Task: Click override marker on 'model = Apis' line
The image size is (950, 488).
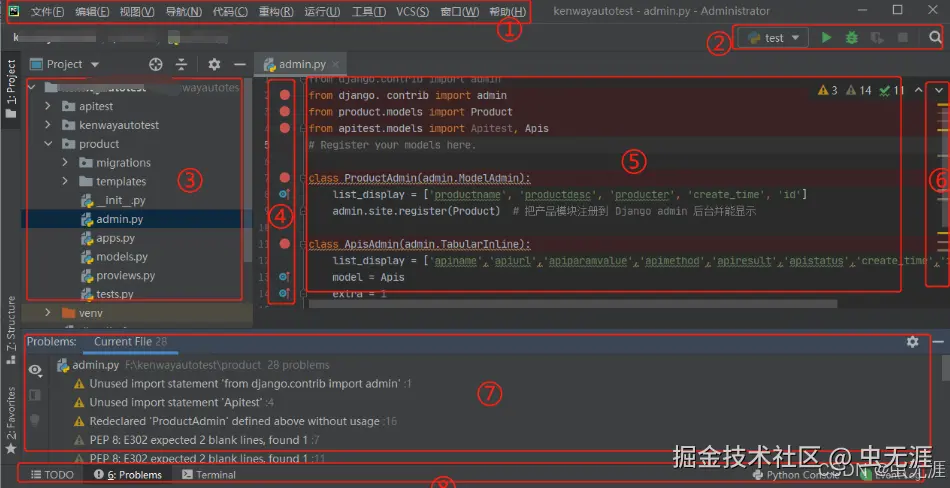Action: click(284, 277)
